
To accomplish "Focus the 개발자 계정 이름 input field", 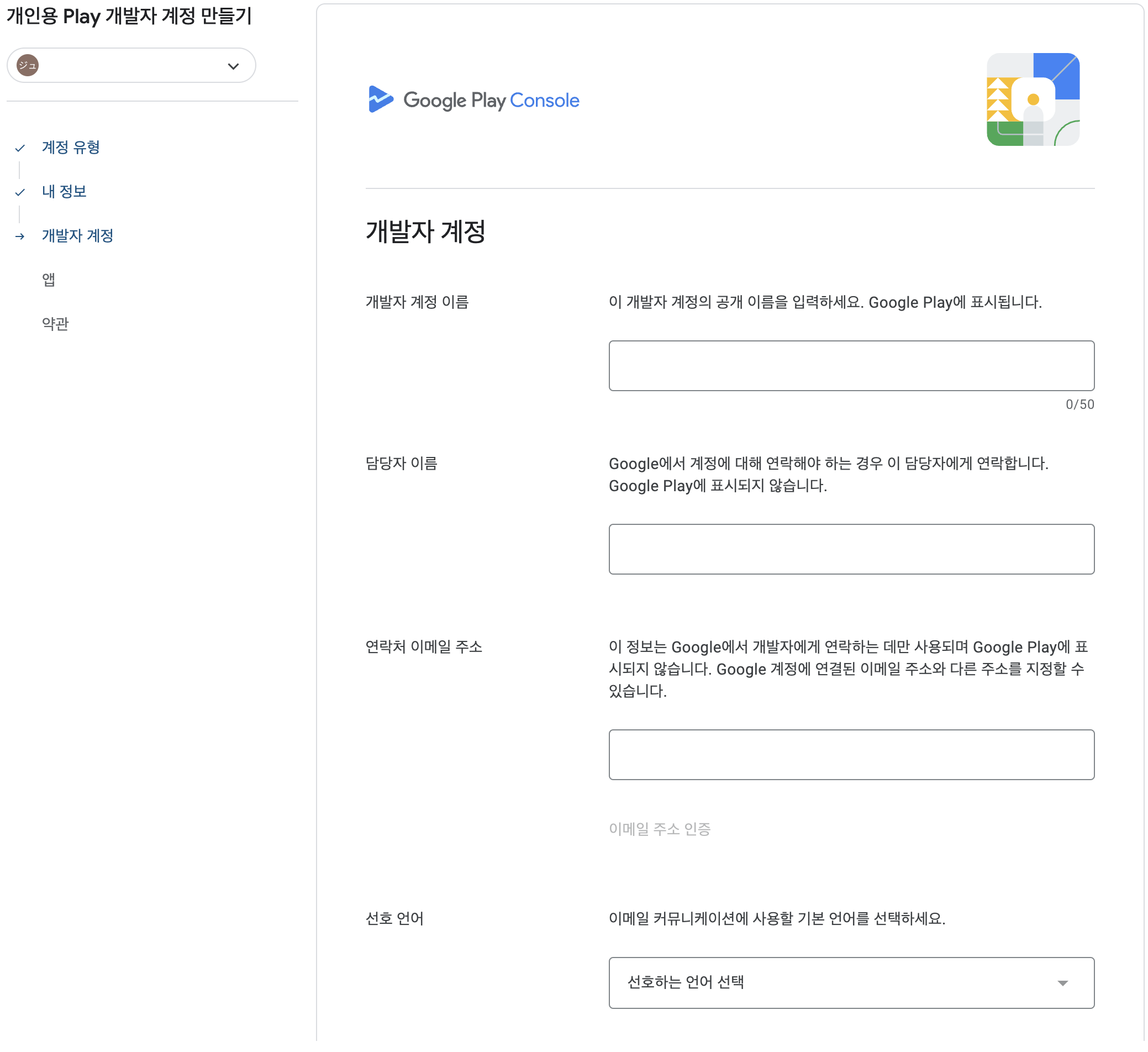I will 851,366.
